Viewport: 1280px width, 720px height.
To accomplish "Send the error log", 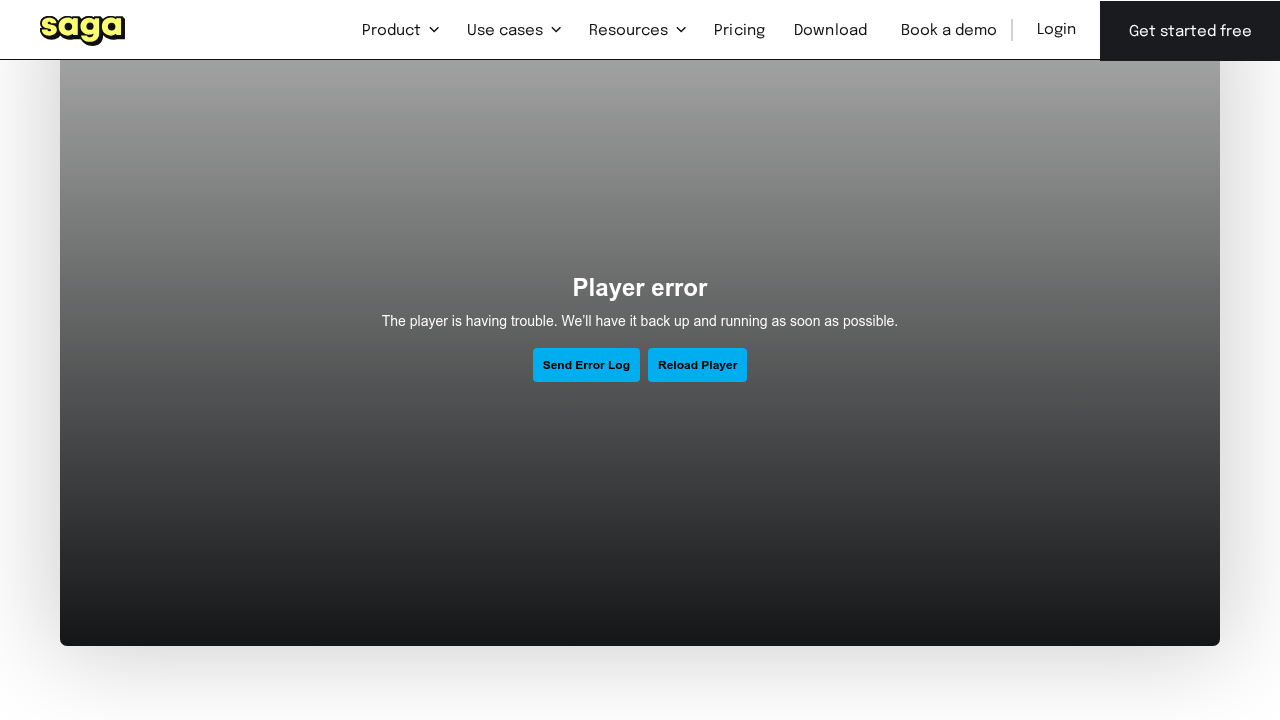I will click(x=586, y=365).
